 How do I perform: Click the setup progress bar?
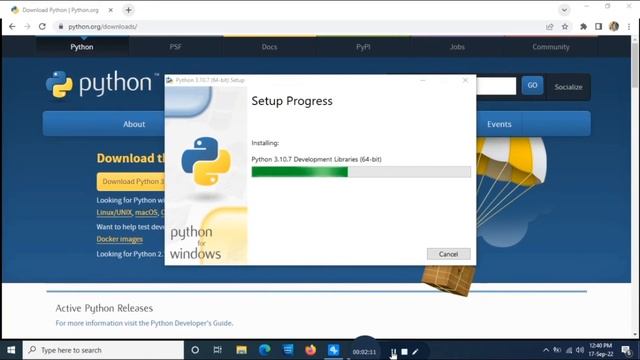click(361, 172)
